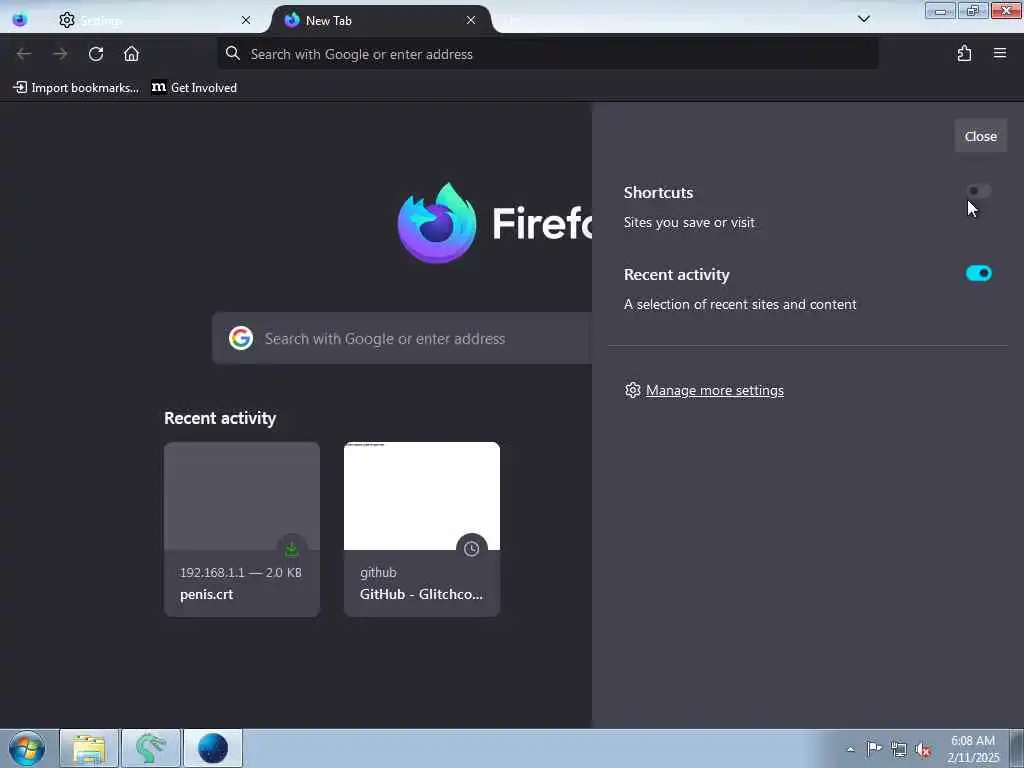Go back using the back arrow

(x=24, y=54)
